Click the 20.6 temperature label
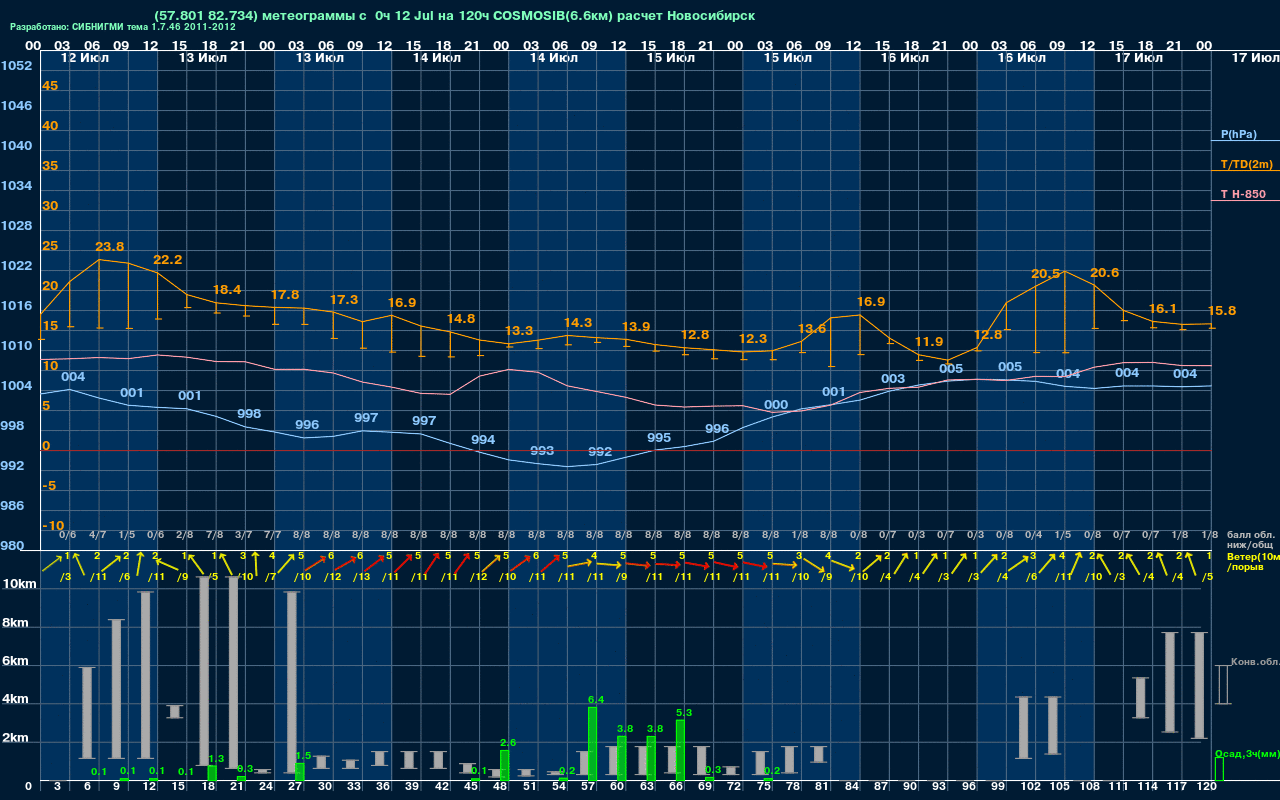 click(1104, 272)
